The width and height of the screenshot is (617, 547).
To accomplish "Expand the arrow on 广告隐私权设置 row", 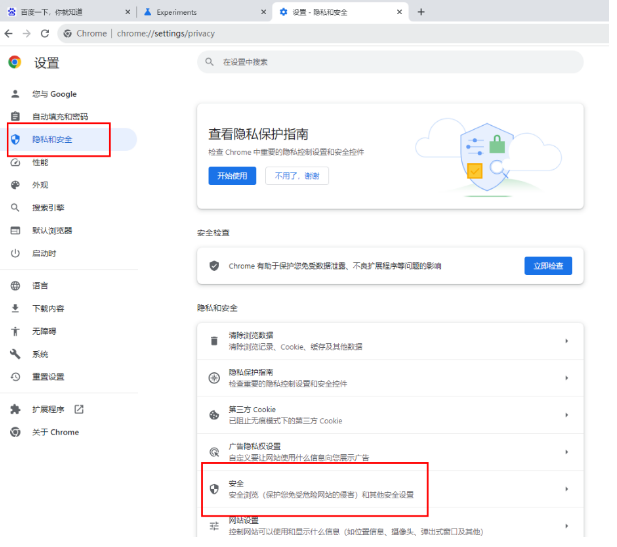I will 567,452.
